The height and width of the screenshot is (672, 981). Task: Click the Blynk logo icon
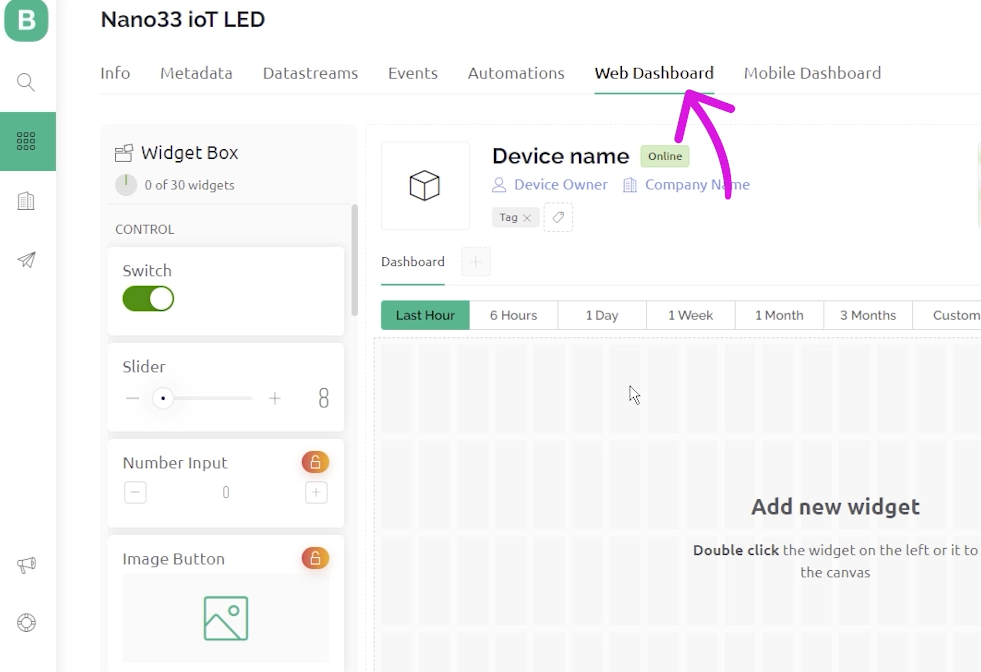(x=26, y=19)
